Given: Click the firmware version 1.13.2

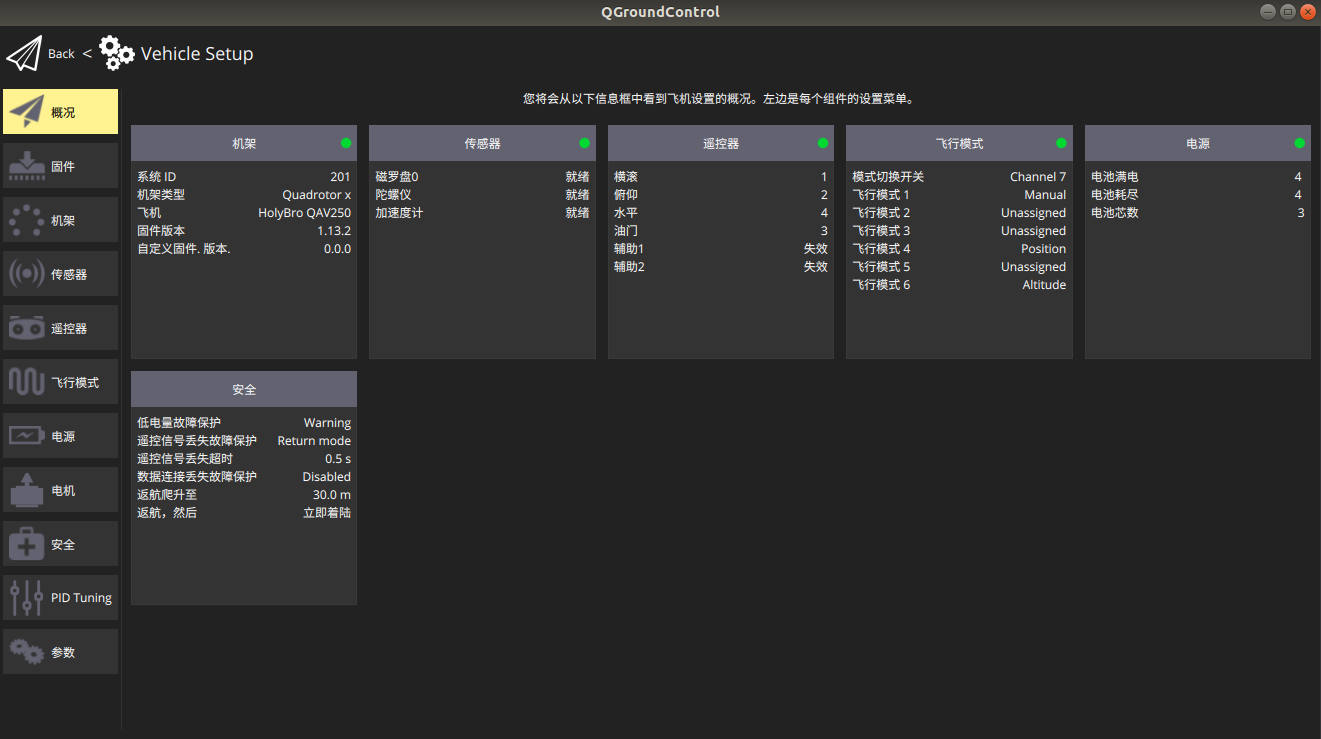Looking at the screenshot, I should [334, 231].
